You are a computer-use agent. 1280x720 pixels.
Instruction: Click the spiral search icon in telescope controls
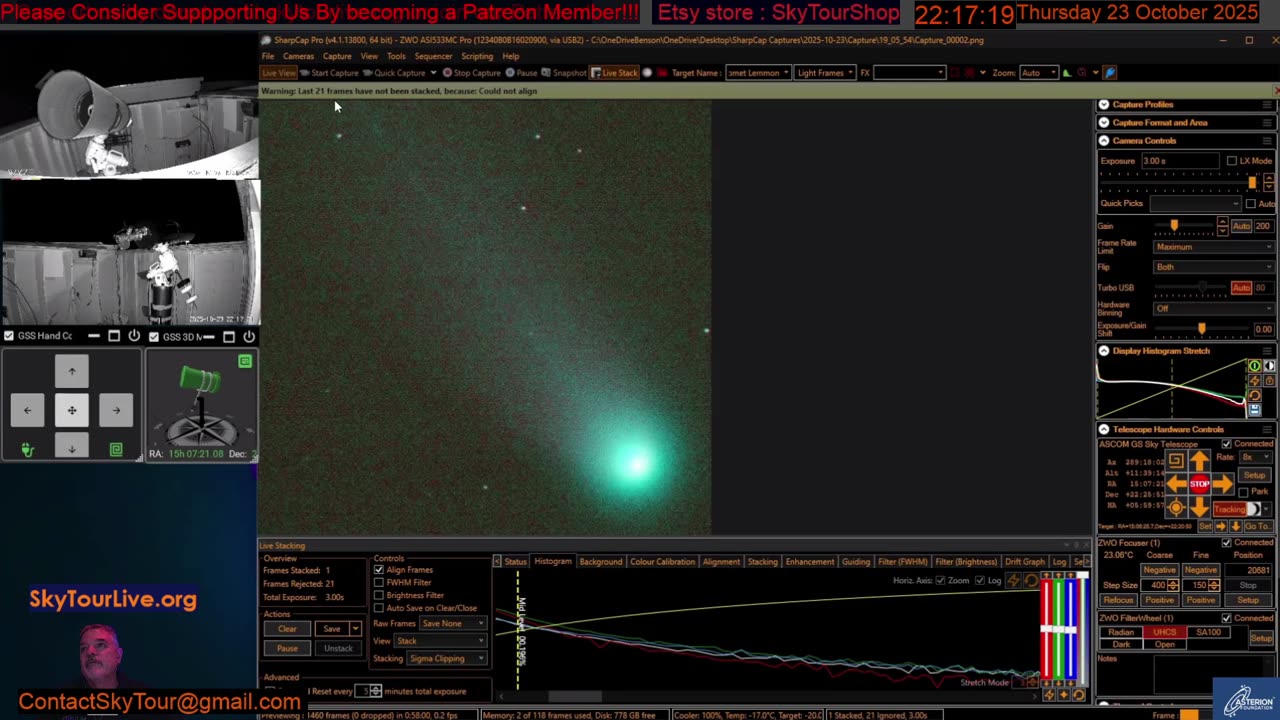coord(1176,461)
